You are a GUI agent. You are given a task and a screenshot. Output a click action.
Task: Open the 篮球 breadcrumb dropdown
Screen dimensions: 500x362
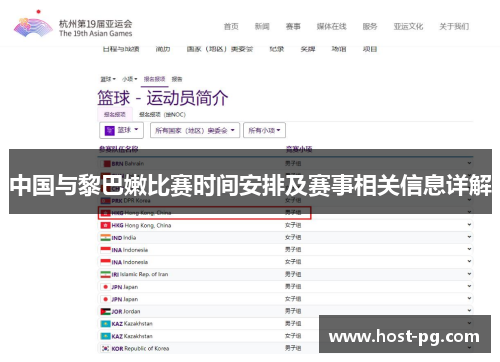108,79
